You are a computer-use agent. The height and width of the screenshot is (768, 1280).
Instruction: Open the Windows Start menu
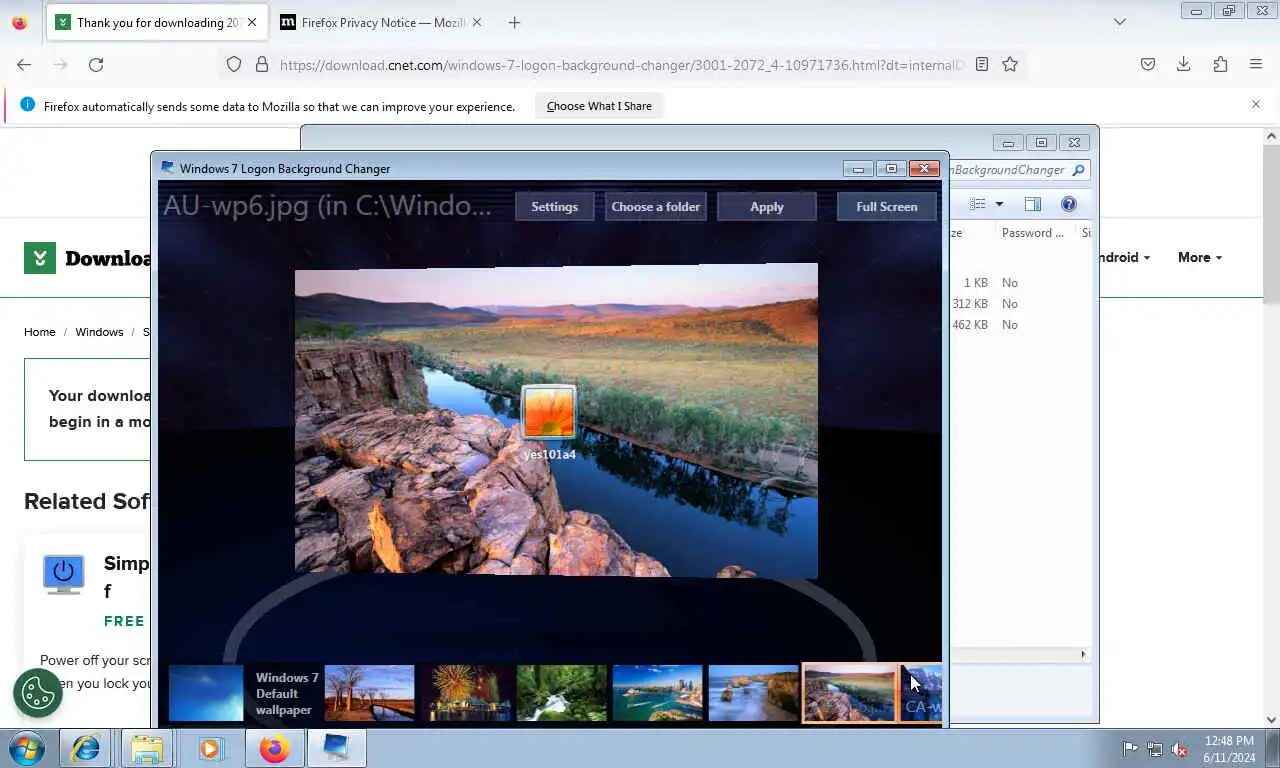coord(27,748)
